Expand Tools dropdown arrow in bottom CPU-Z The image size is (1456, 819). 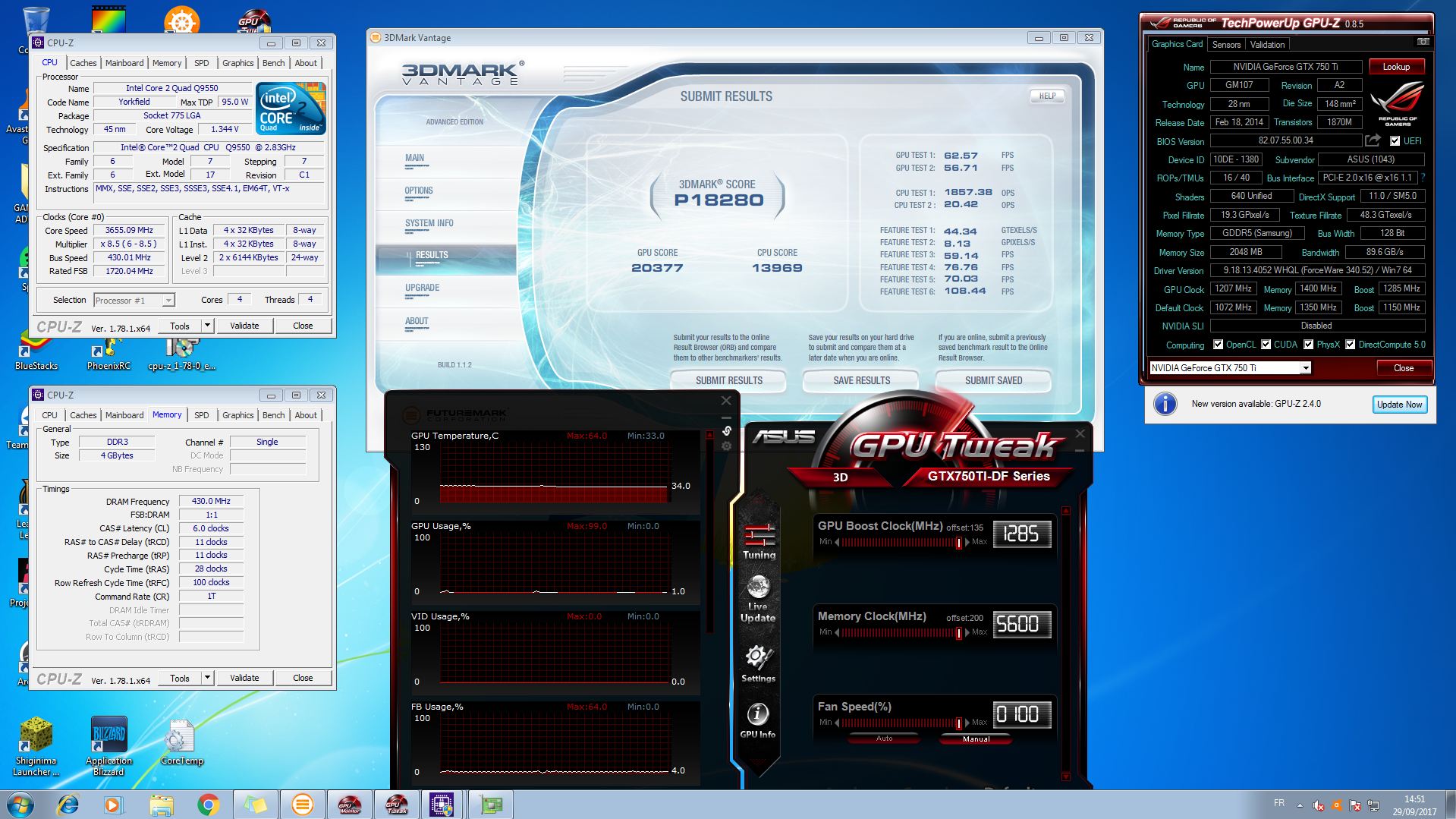pos(206,678)
